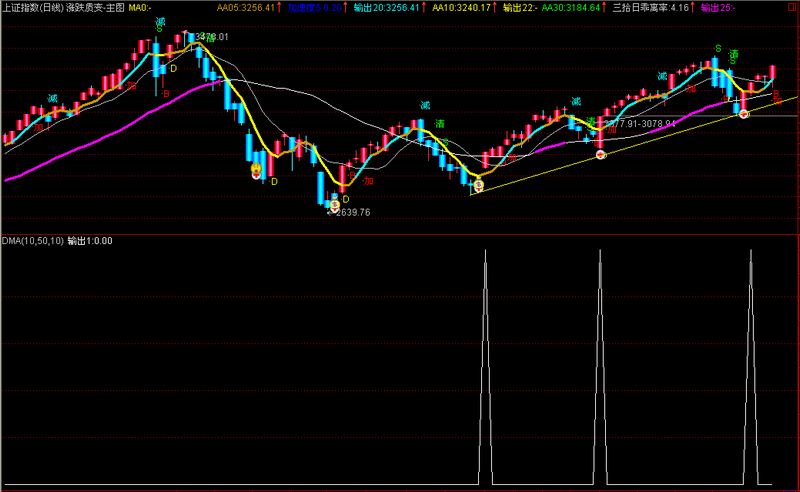The image size is (800, 492).
Task: Click the small red box icon after 输出25
Action: pos(792,7)
